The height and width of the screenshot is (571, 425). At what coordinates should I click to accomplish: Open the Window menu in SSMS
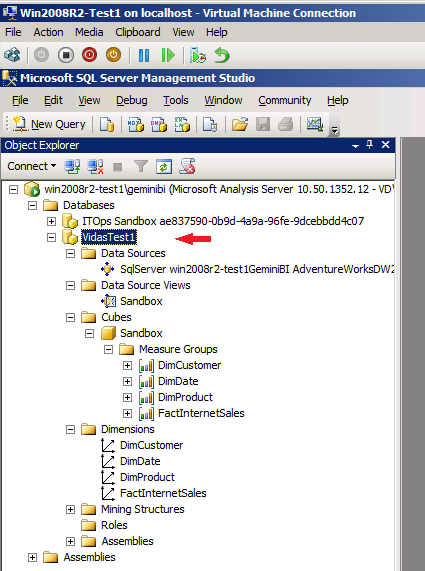(223, 100)
